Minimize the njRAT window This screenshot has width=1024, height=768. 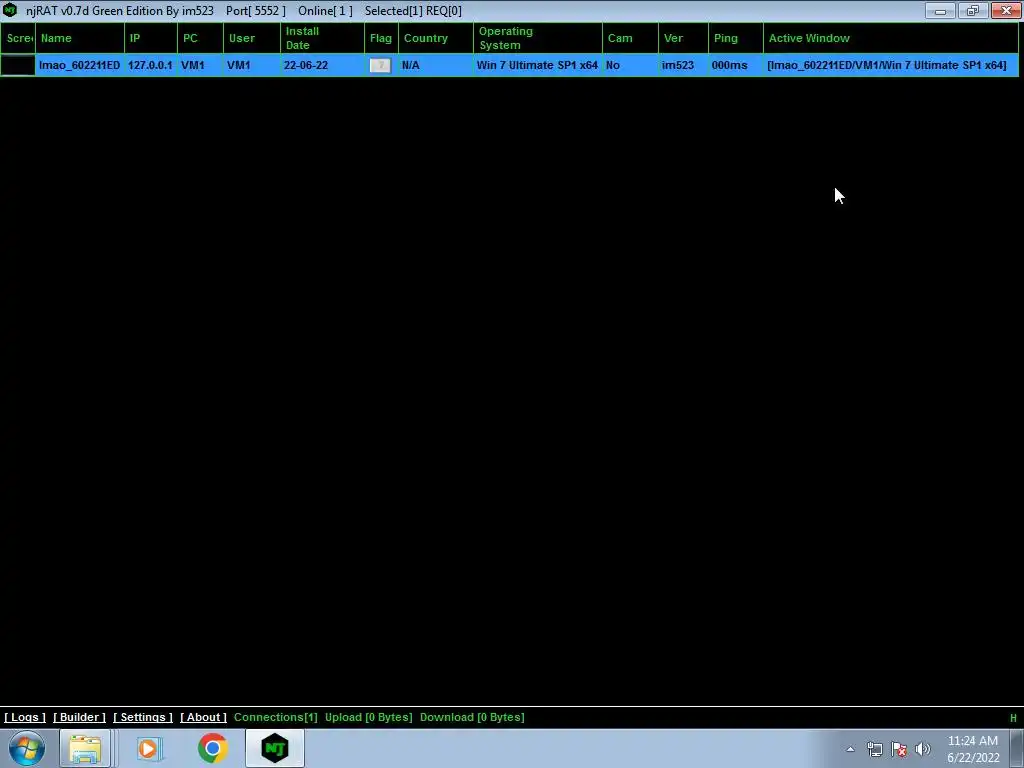(x=940, y=10)
